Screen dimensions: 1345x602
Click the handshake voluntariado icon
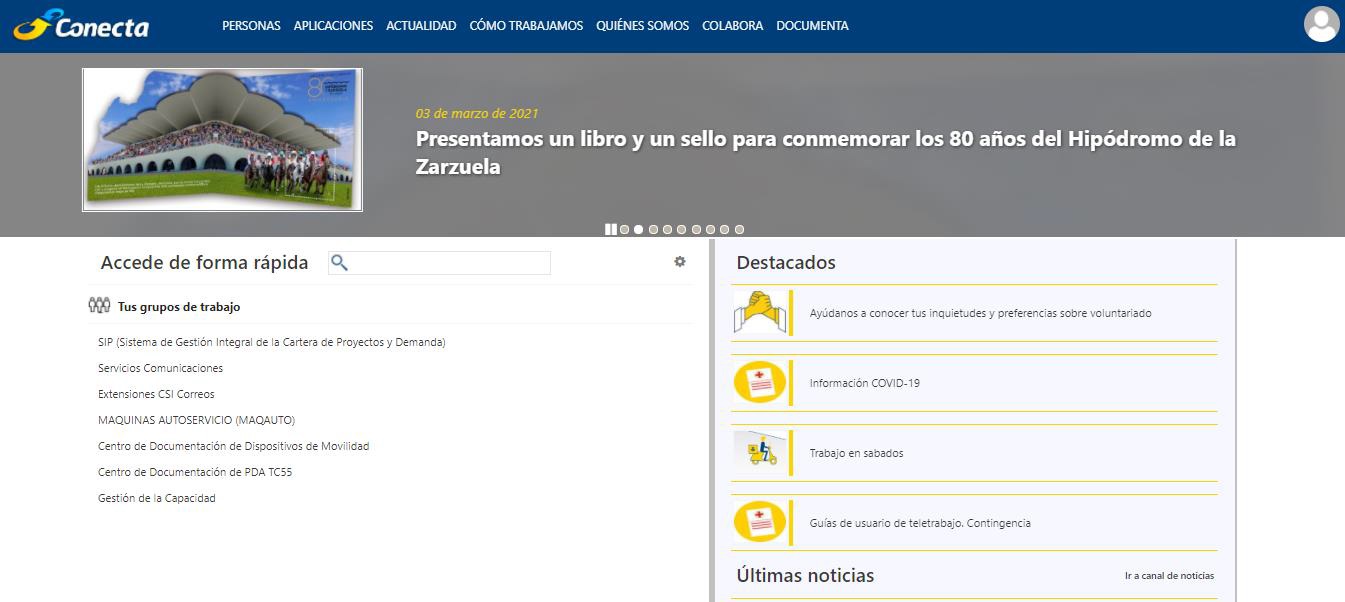(x=759, y=313)
